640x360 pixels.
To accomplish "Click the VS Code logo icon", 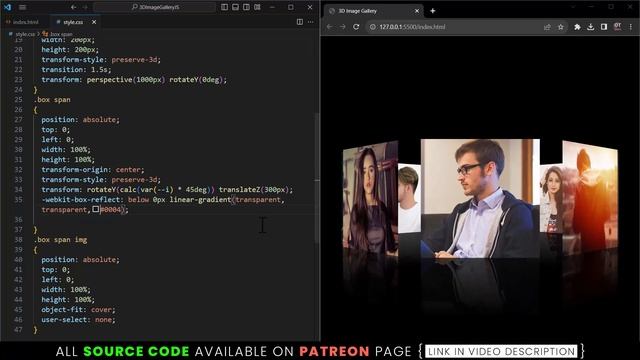I will tap(7, 7).
